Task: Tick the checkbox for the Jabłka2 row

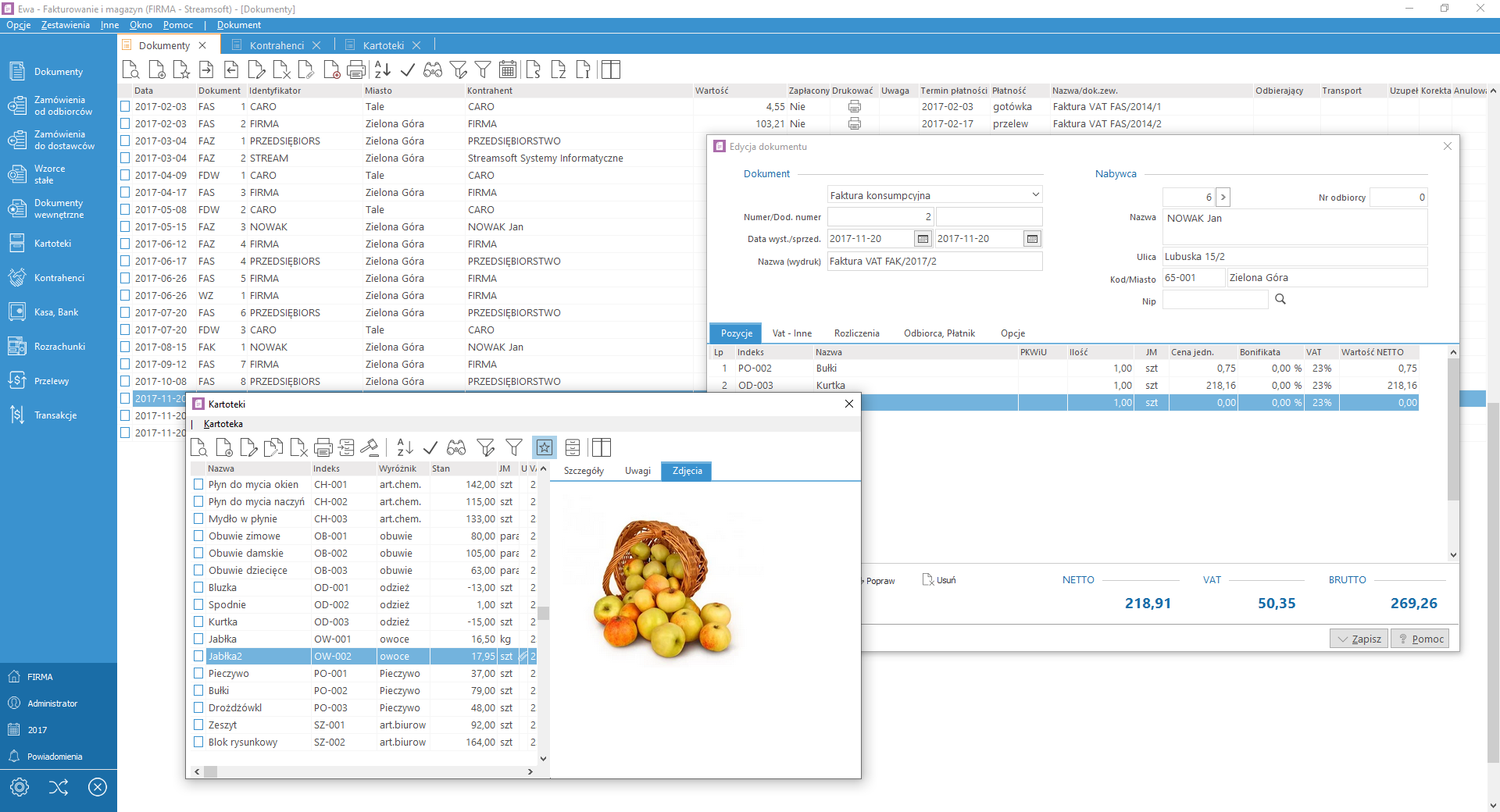Action: pyautogui.click(x=198, y=657)
